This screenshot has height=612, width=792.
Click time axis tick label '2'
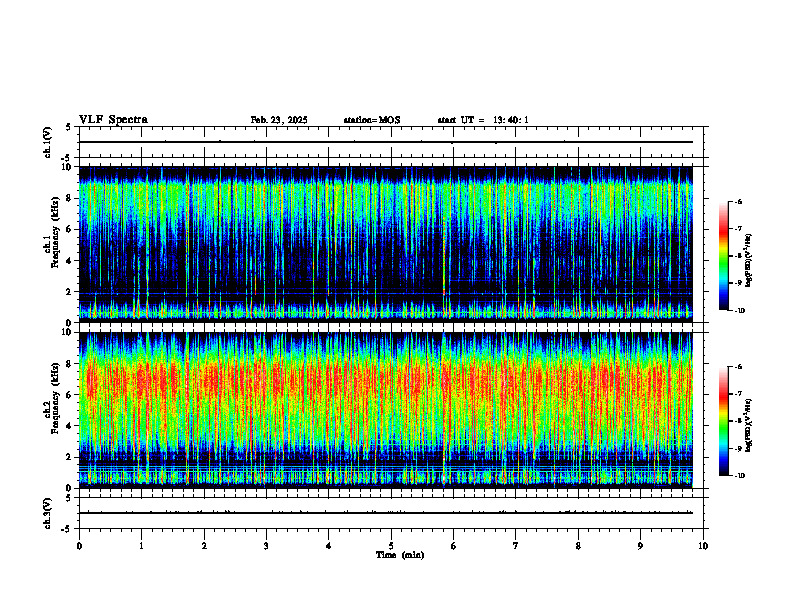click(x=204, y=546)
